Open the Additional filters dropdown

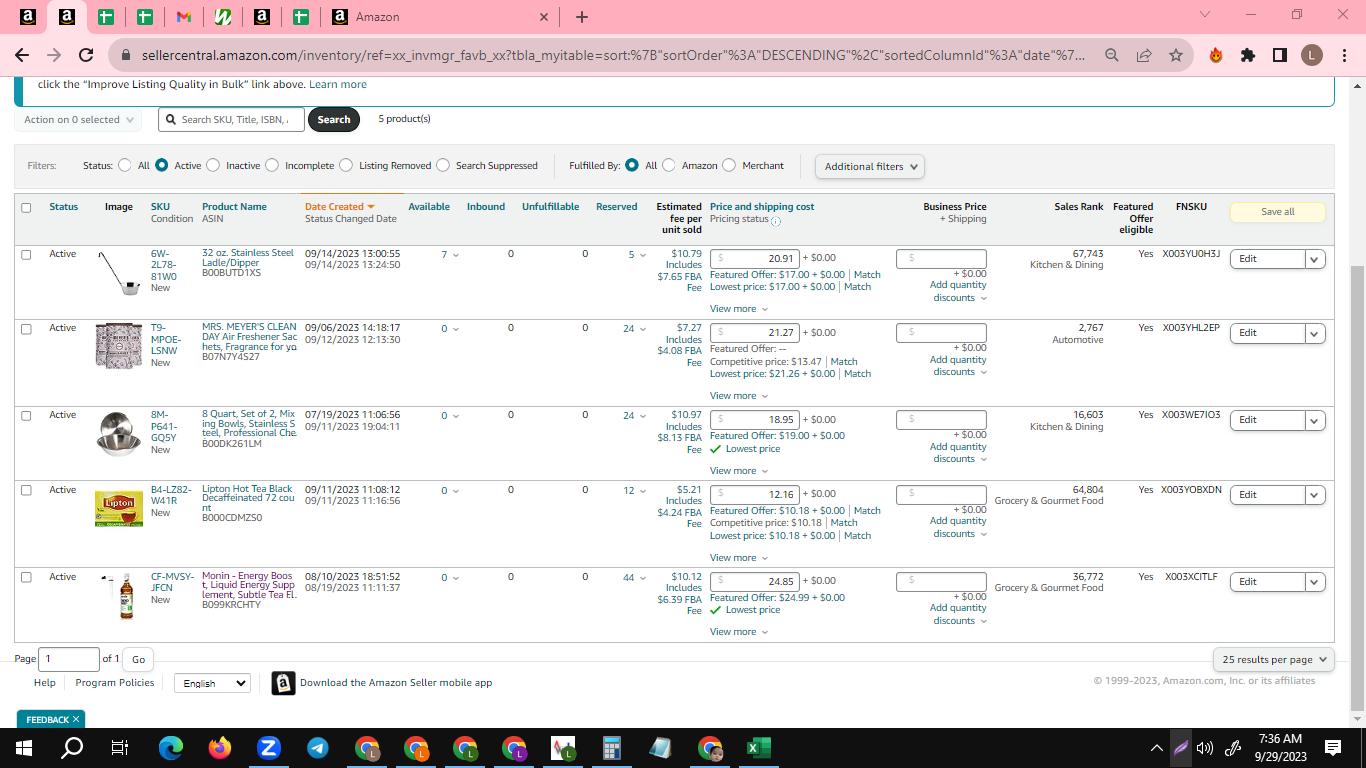click(x=870, y=166)
